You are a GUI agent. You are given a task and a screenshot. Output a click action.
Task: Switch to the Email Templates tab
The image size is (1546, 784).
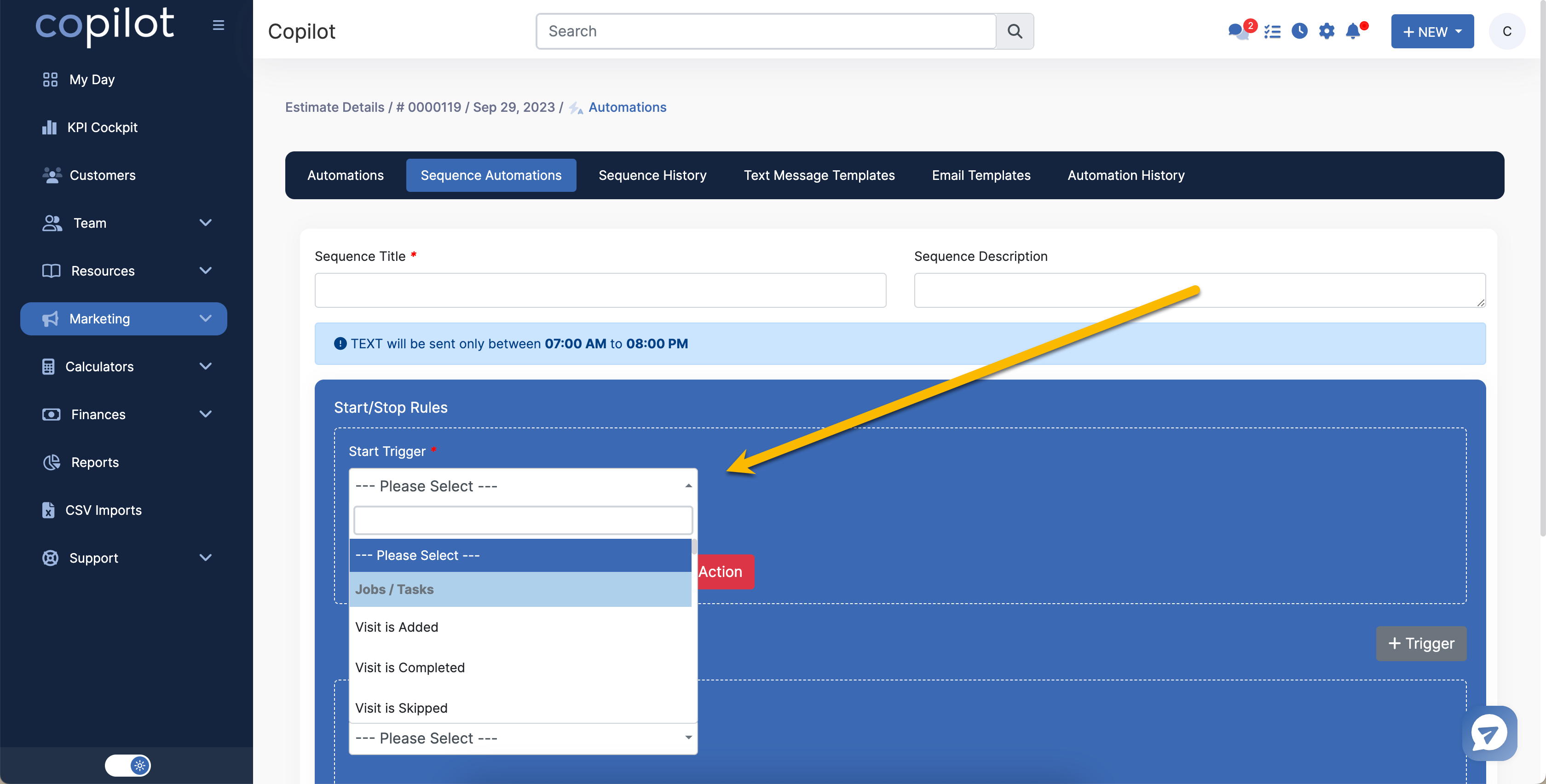[981, 175]
